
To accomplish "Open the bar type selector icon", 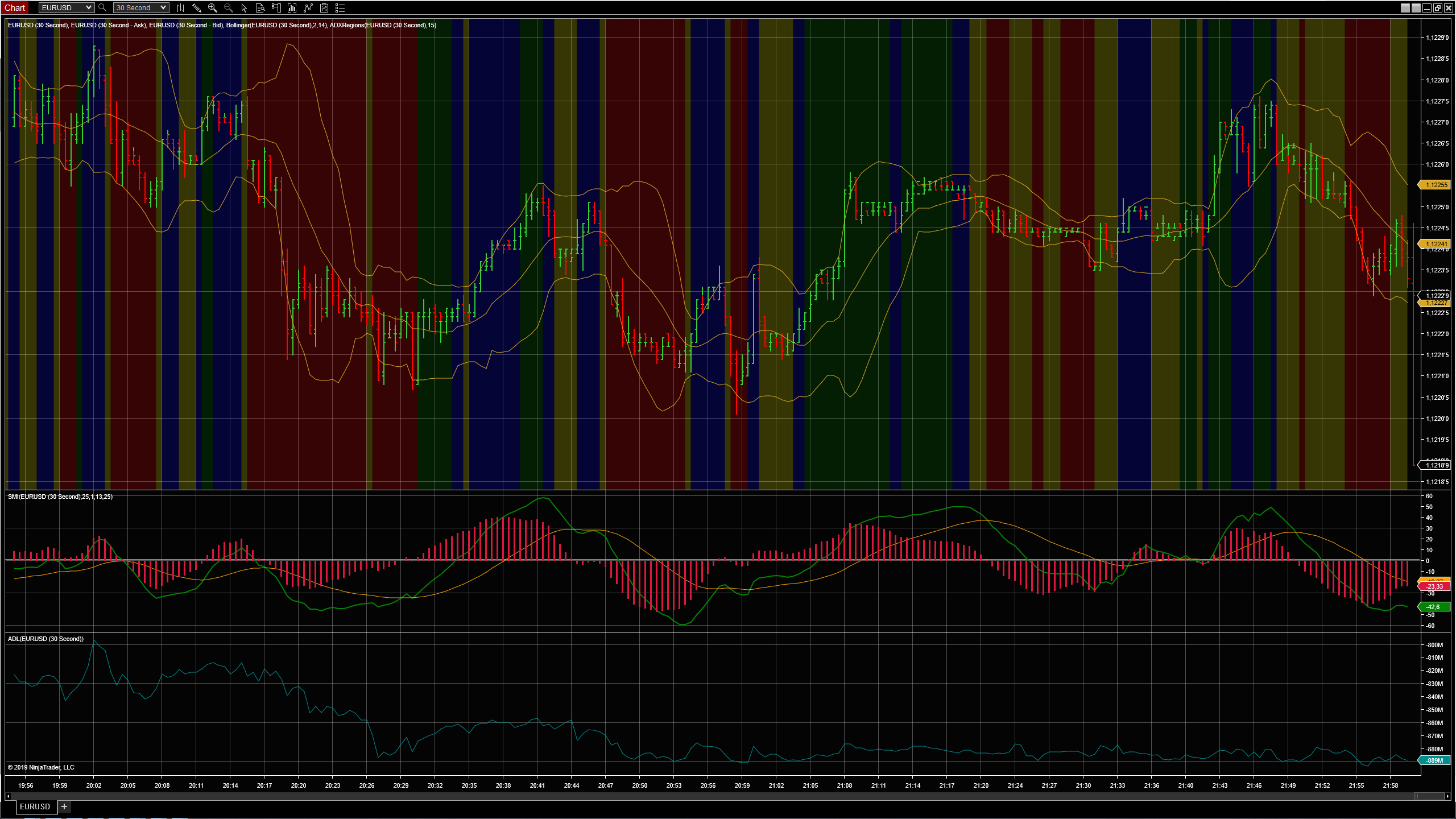I will tap(180, 8).
